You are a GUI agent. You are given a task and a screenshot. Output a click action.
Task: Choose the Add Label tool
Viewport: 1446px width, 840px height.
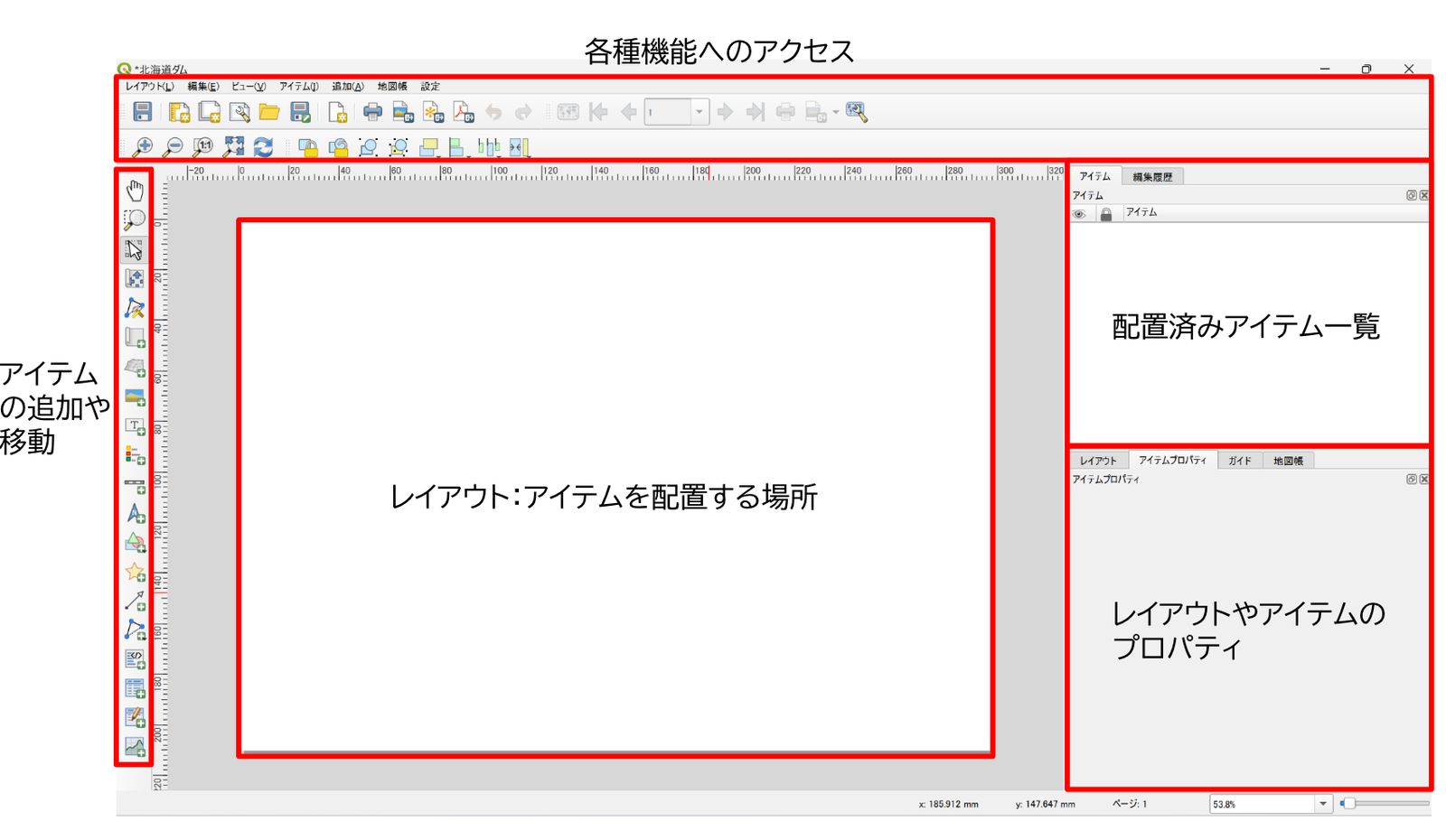click(135, 425)
